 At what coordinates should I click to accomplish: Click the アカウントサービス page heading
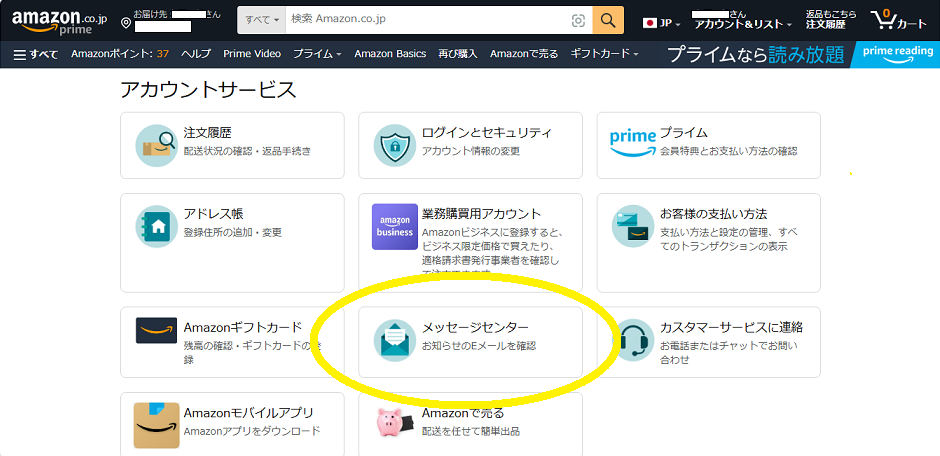208,90
